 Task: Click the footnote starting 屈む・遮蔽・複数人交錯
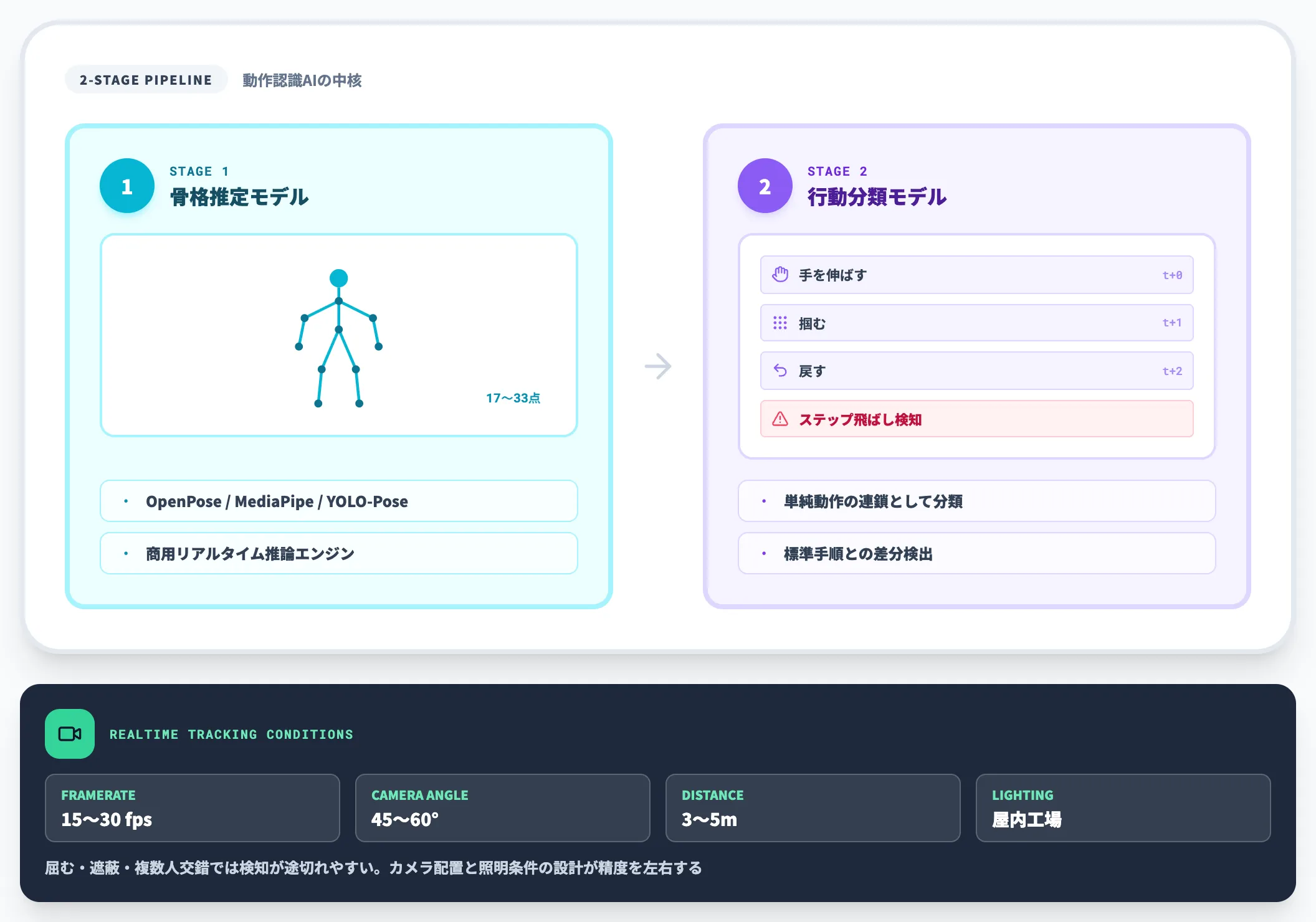(373, 868)
